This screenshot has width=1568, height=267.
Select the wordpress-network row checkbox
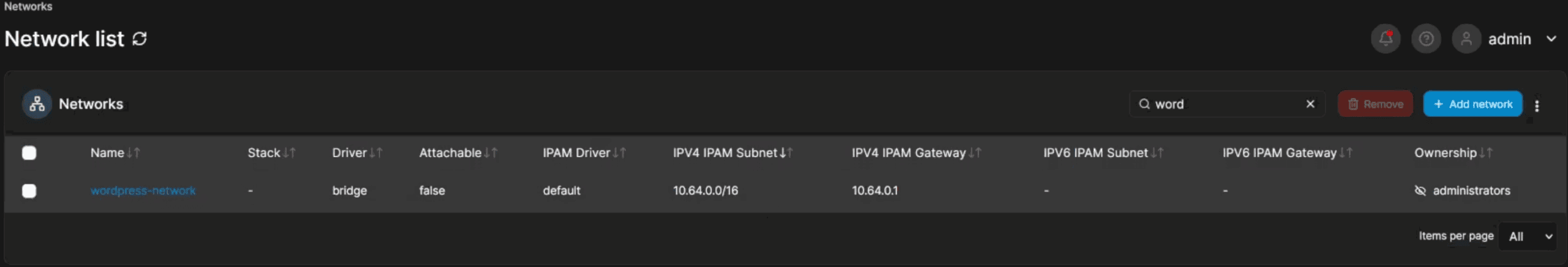[x=29, y=191]
